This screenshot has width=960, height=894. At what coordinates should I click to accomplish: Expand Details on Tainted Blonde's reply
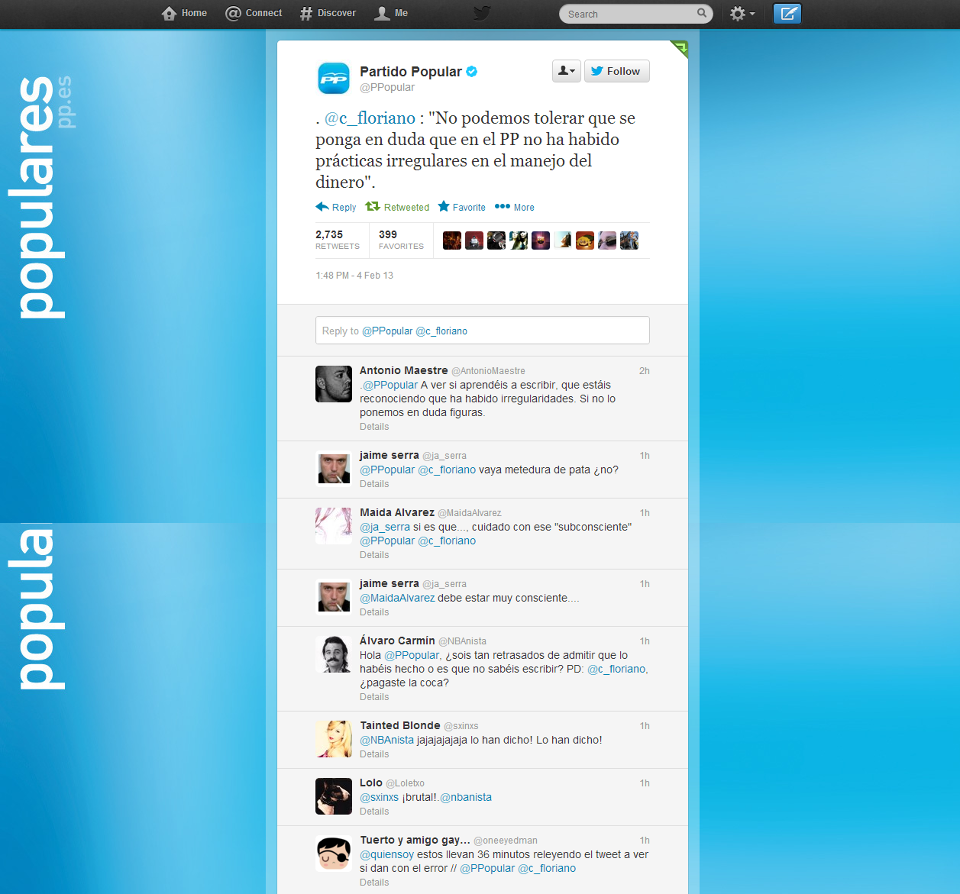374,754
